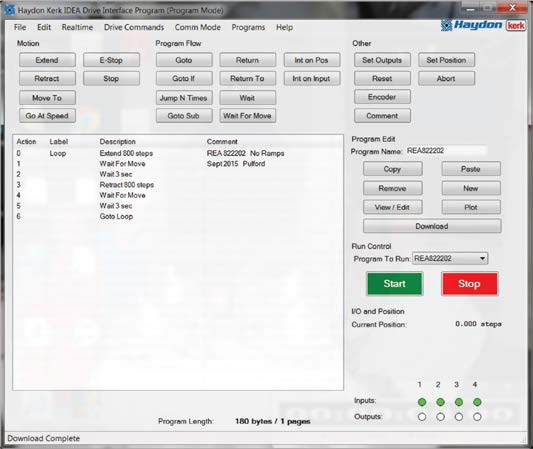Toggle Output 4 indicator circle
The width and height of the screenshot is (533, 449).
477,417
